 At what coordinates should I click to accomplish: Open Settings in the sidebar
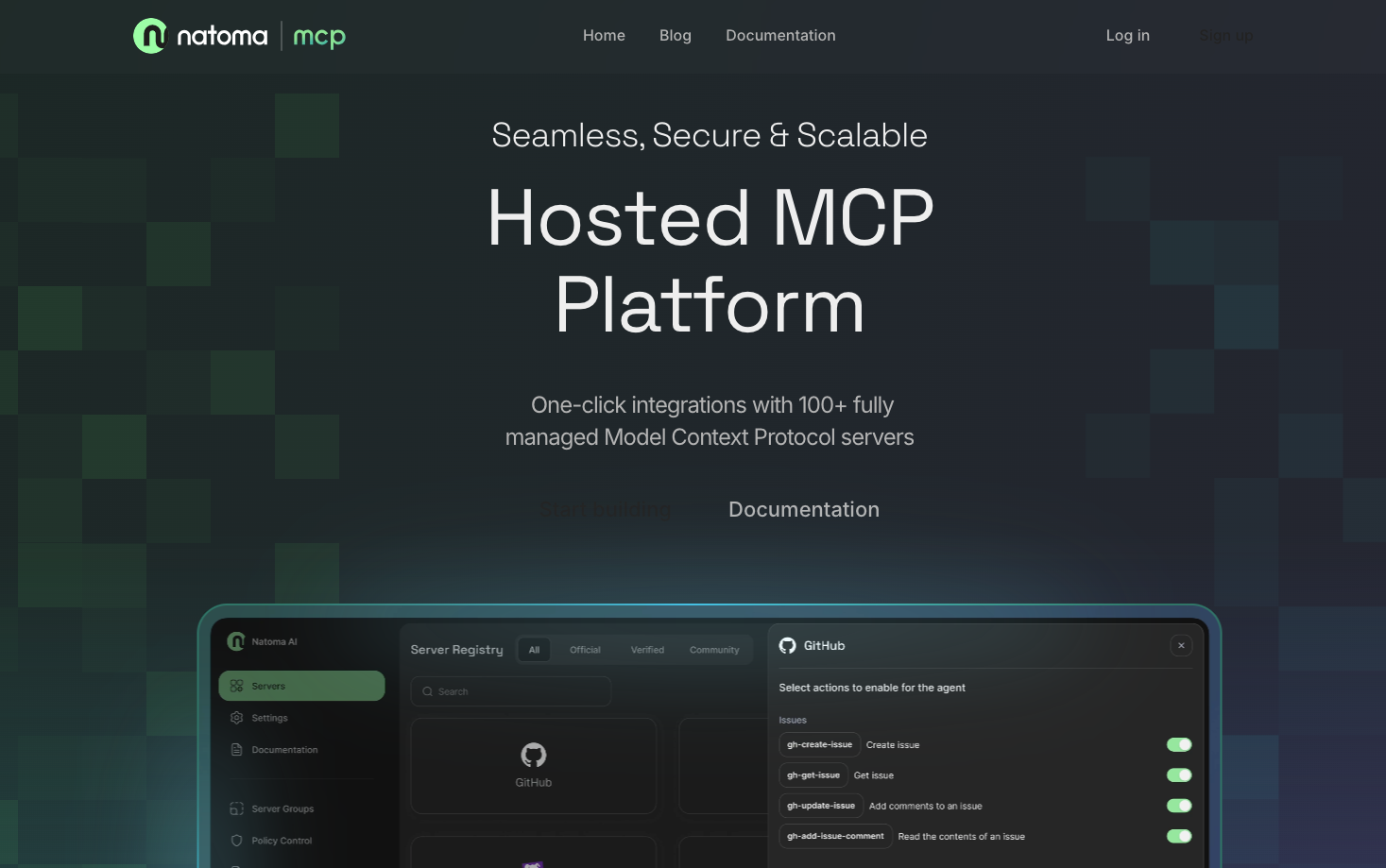click(x=269, y=718)
